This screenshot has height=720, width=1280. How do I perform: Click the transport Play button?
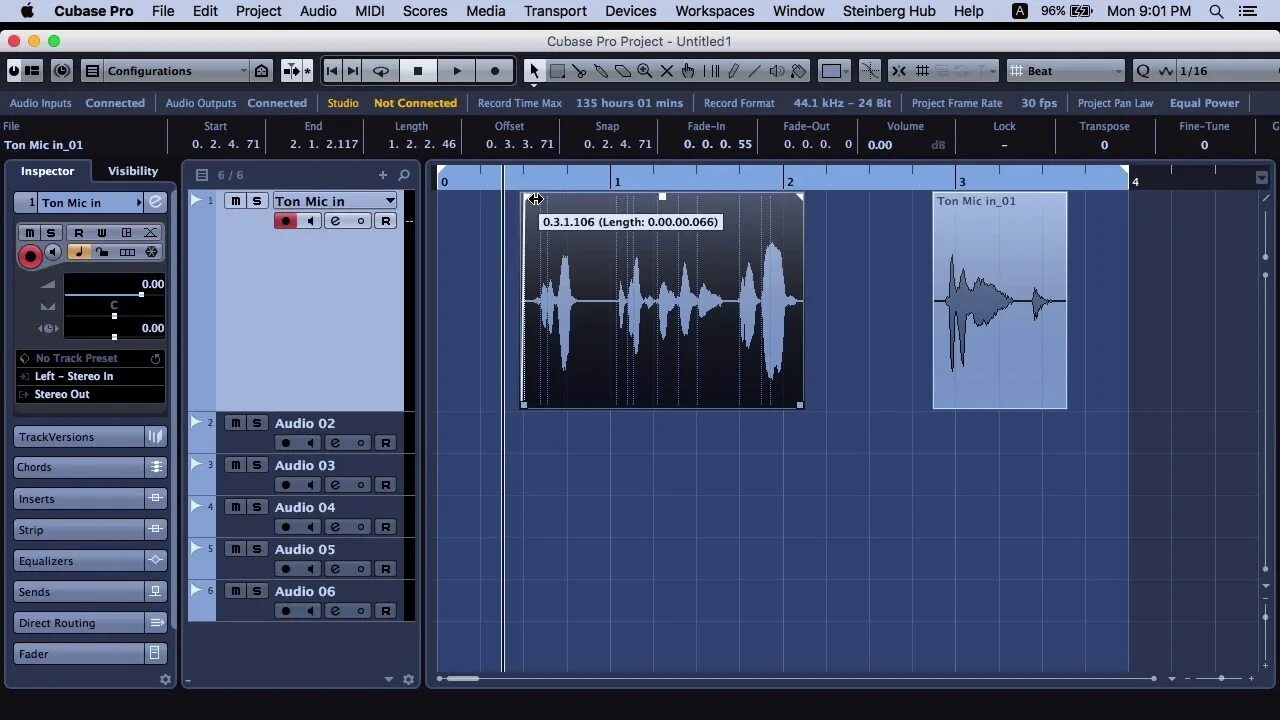[456, 71]
